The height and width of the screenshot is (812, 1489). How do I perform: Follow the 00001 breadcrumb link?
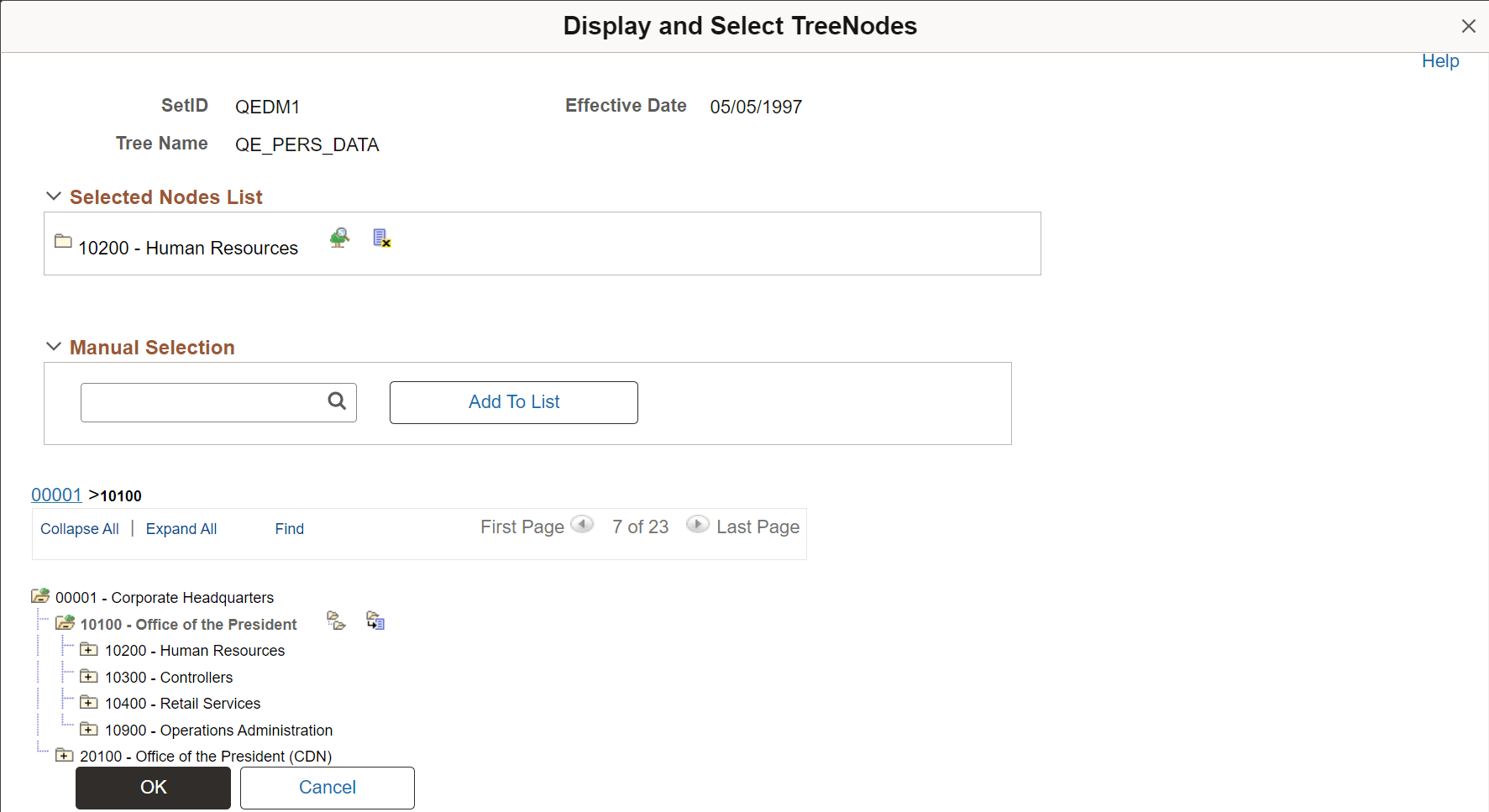pyautogui.click(x=55, y=495)
